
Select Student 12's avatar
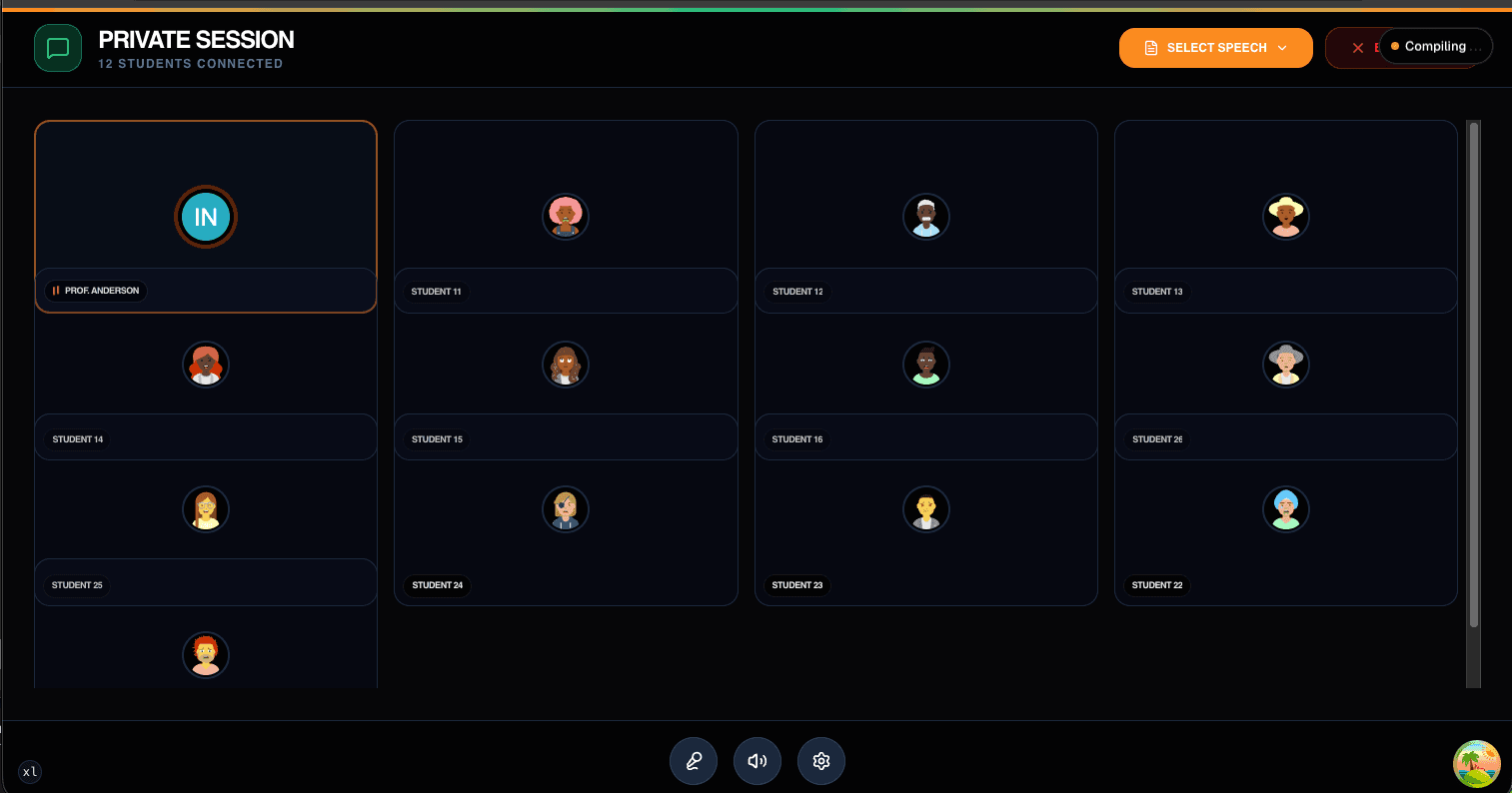coord(926,217)
